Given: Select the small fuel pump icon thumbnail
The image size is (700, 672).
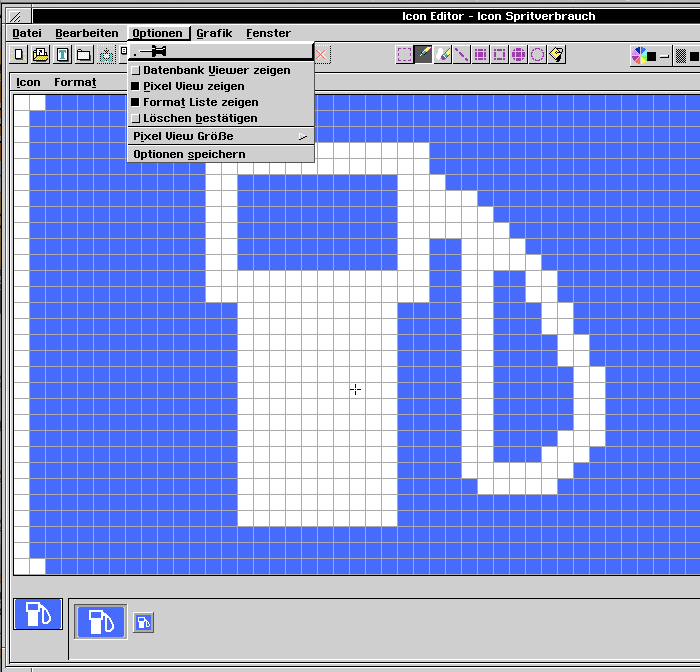Looking at the screenshot, I should 144,624.
